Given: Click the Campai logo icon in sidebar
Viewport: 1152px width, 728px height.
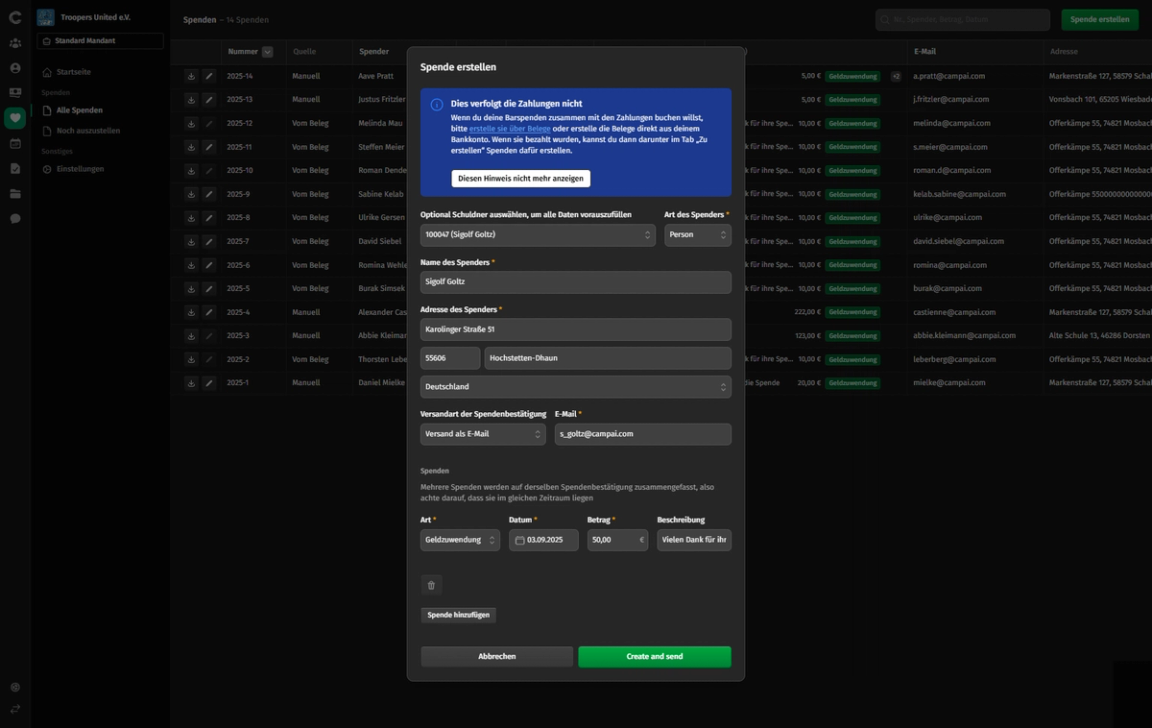Looking at the screenshot, I should pos(15,18).
